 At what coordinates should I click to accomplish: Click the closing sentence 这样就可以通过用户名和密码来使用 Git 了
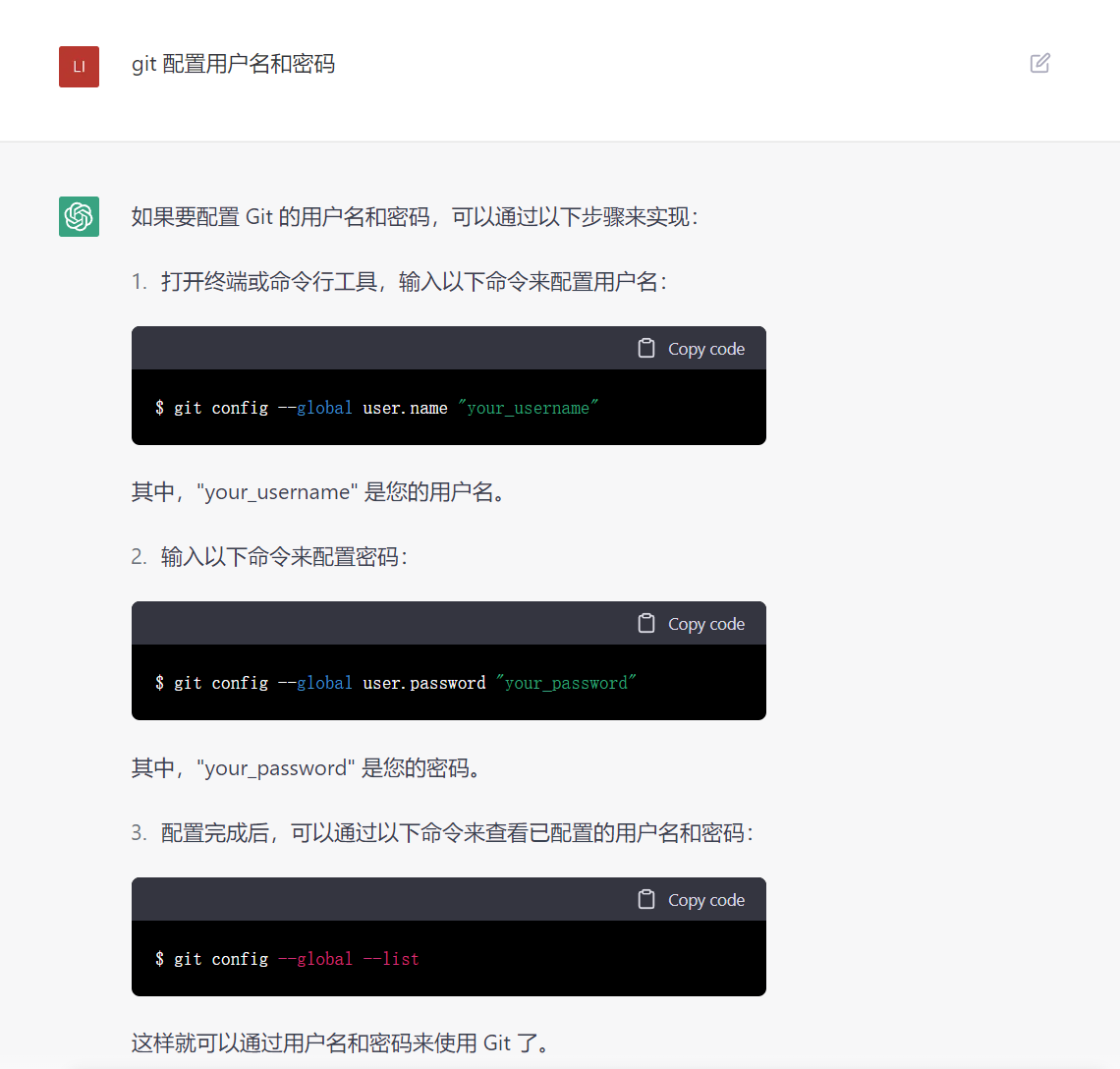point(342,1043)
